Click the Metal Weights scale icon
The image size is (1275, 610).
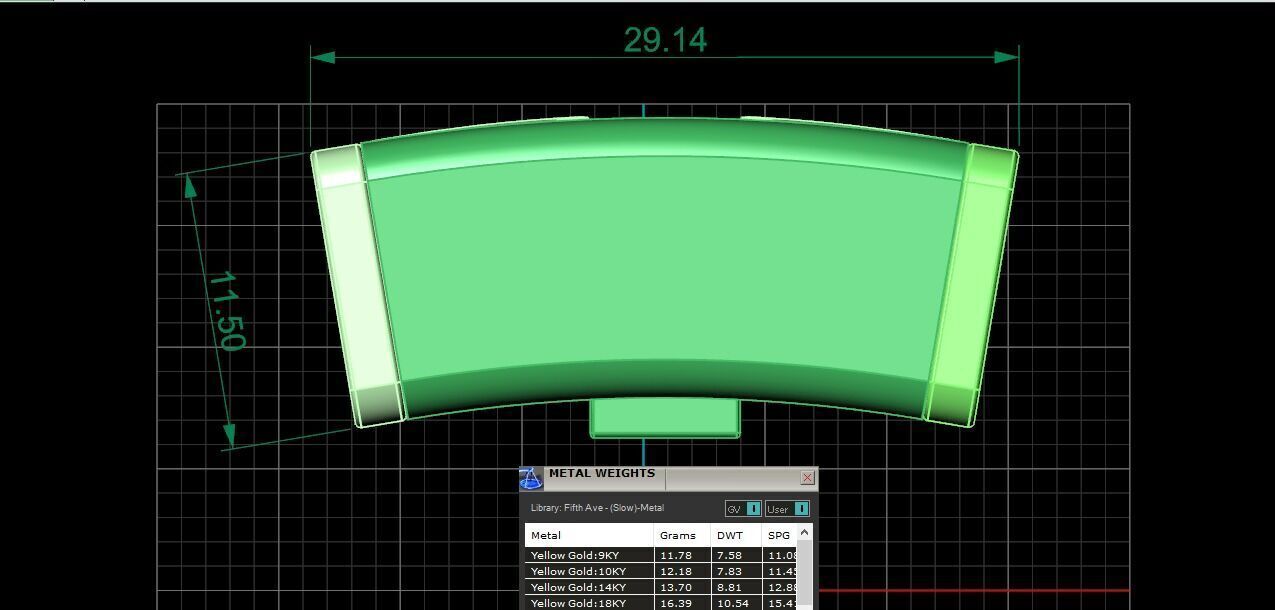(x=531, y=478)
